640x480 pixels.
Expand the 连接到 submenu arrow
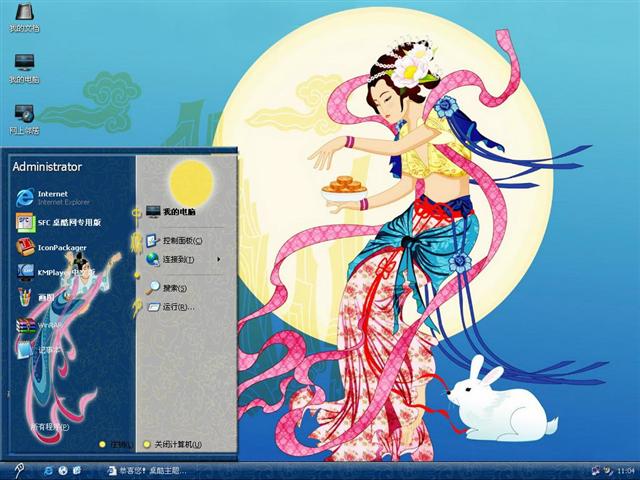coord(219,259)
